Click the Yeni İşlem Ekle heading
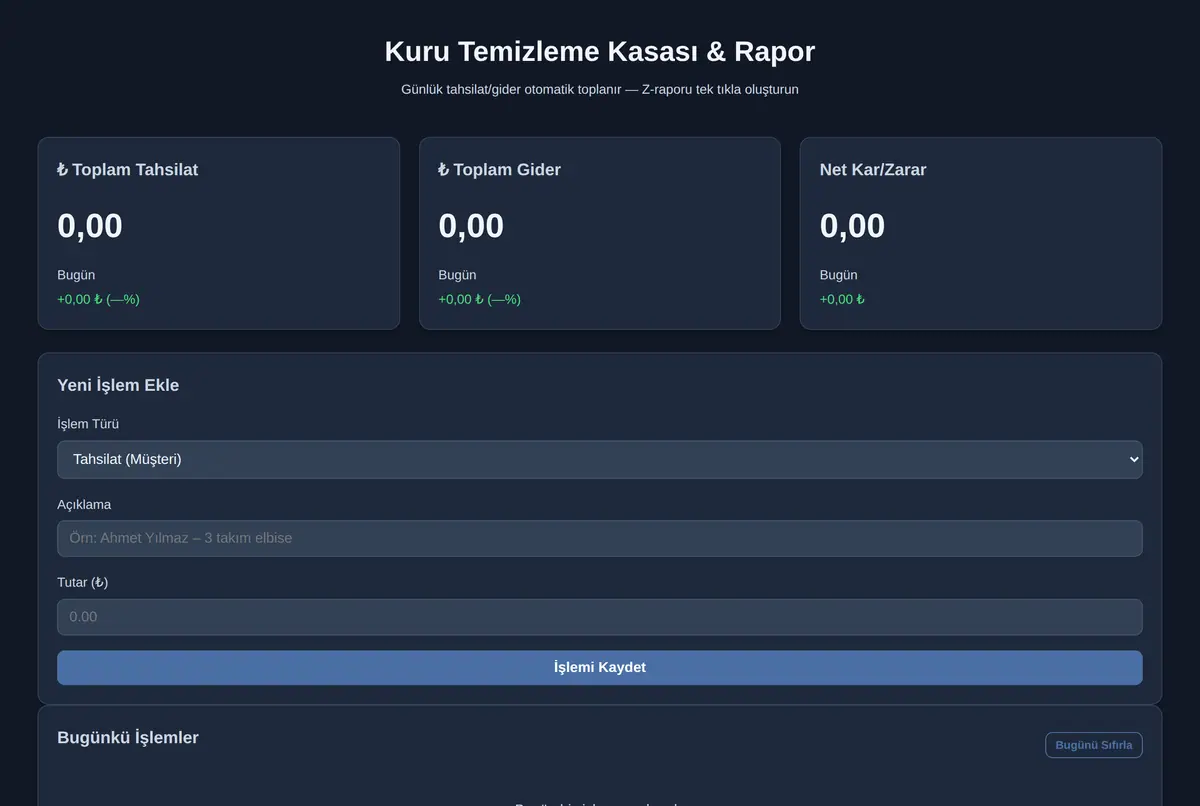Image resolution: width=1200 pixels, height=806 pixels. (x=118, y=385)
